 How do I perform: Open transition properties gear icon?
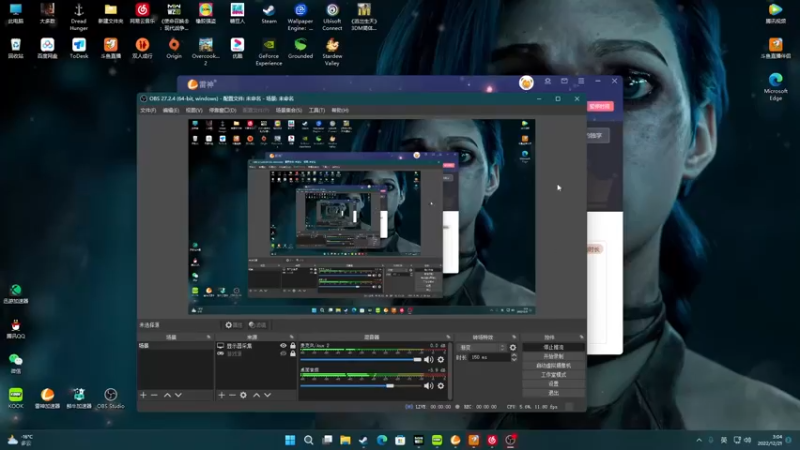point(513,347)
